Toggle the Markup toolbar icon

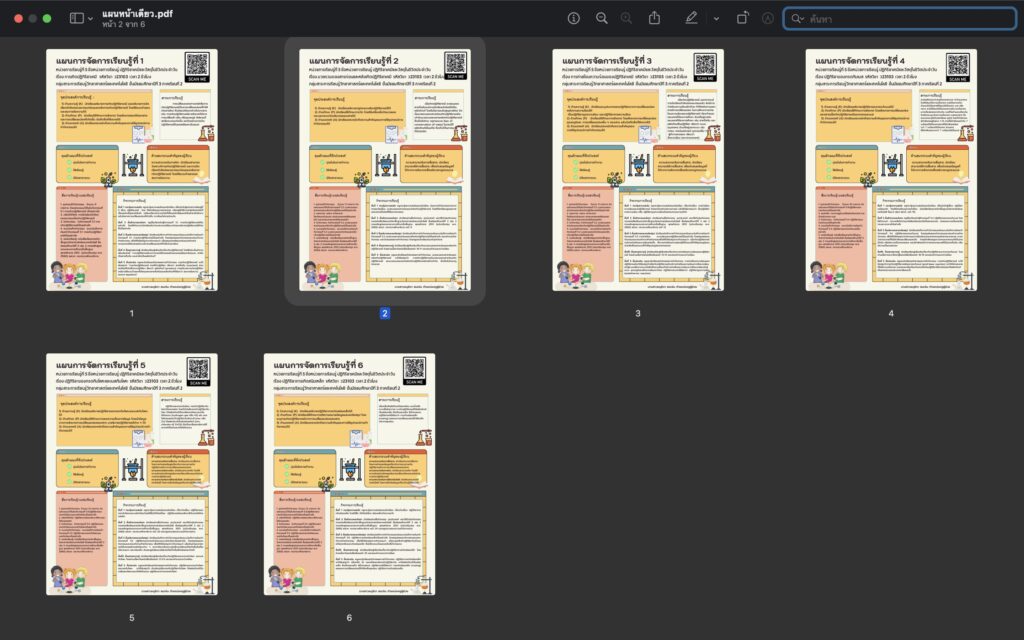coord(768,18)
